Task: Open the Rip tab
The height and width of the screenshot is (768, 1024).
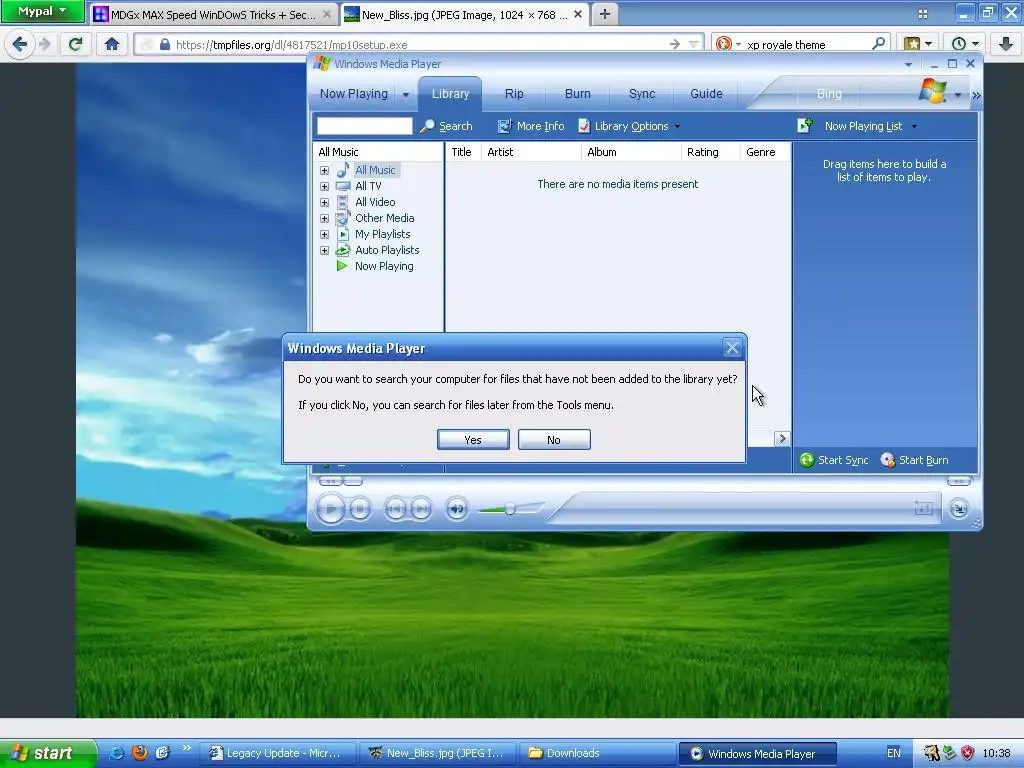Action: coord(514,93)
